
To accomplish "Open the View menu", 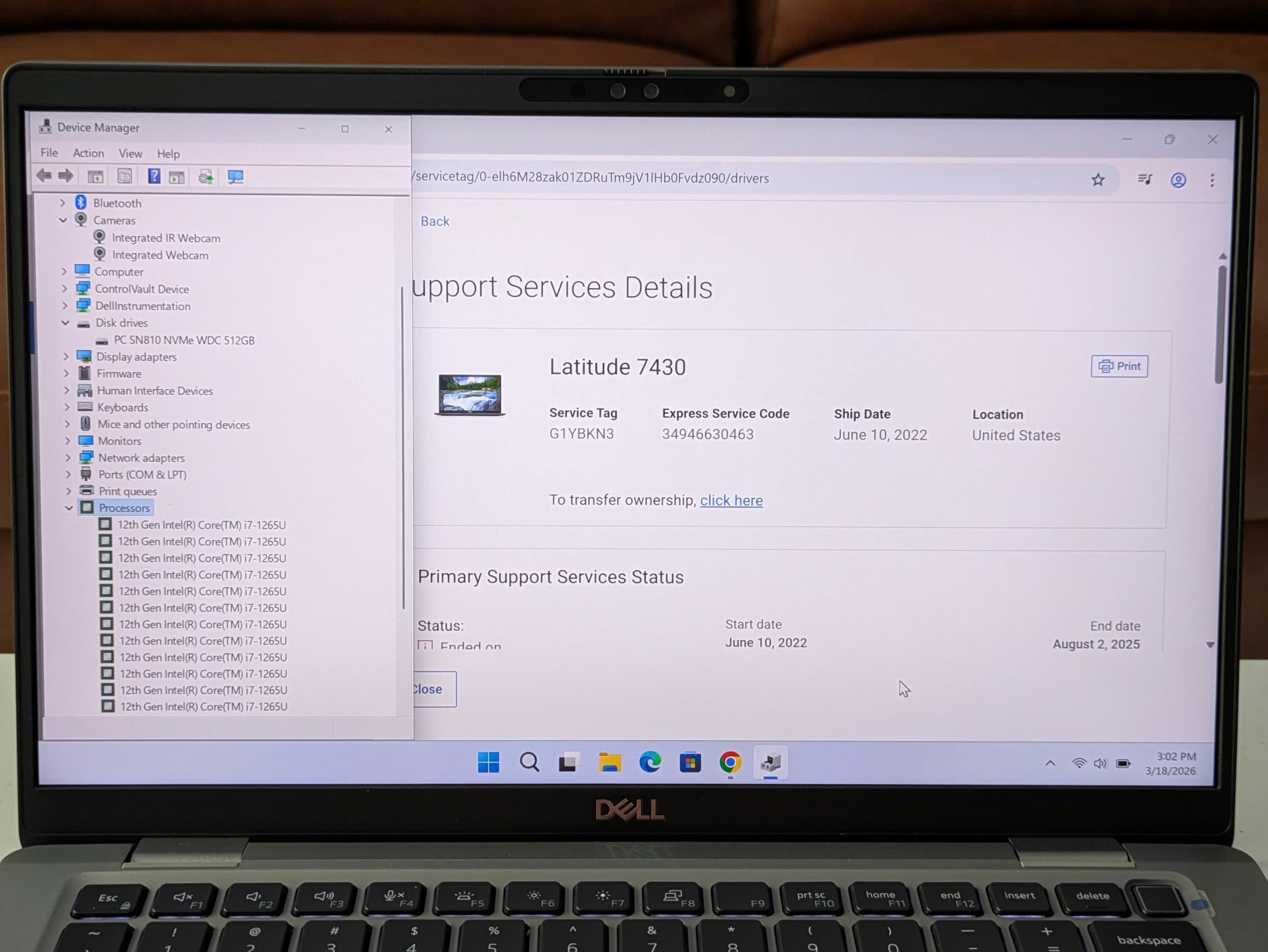I will [130, 154].
